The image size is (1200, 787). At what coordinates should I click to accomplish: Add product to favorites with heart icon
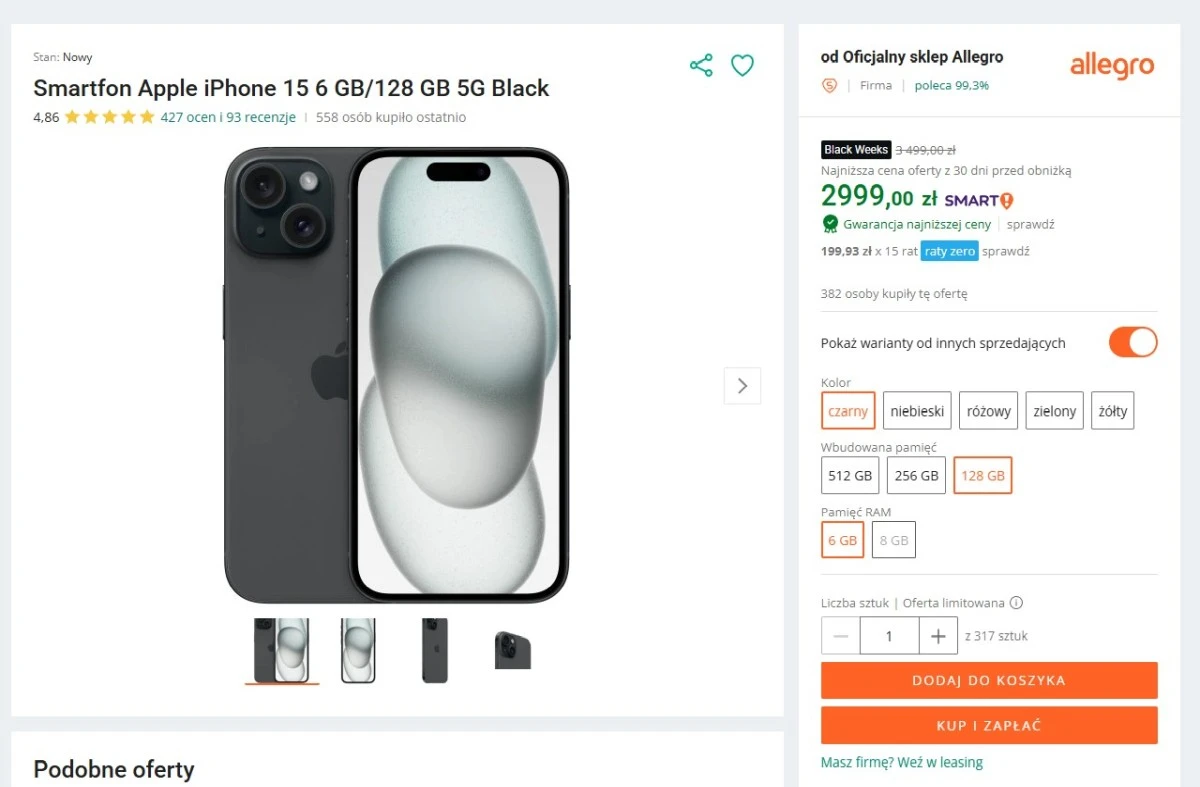point(742,65)
